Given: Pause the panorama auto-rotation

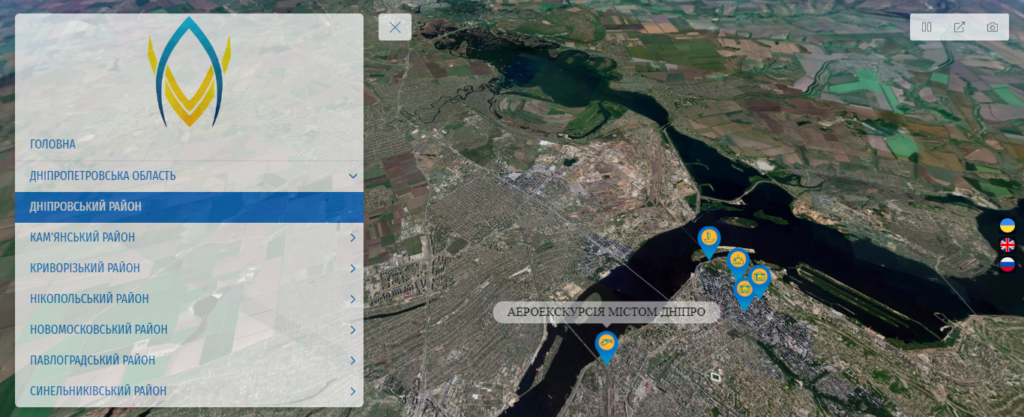Looking at the screenshot, I should tap(926, 27).
